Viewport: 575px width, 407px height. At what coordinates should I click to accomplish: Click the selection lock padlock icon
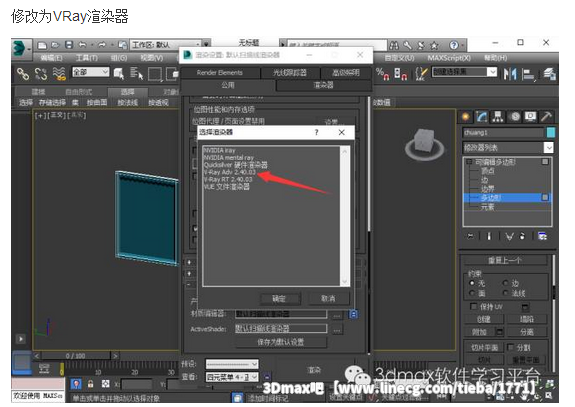click(91, 384)
